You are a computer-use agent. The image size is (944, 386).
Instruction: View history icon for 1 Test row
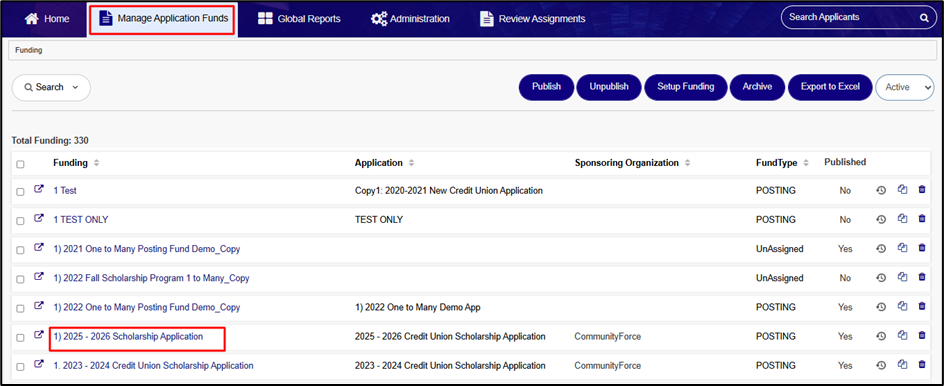click(881, 190)
